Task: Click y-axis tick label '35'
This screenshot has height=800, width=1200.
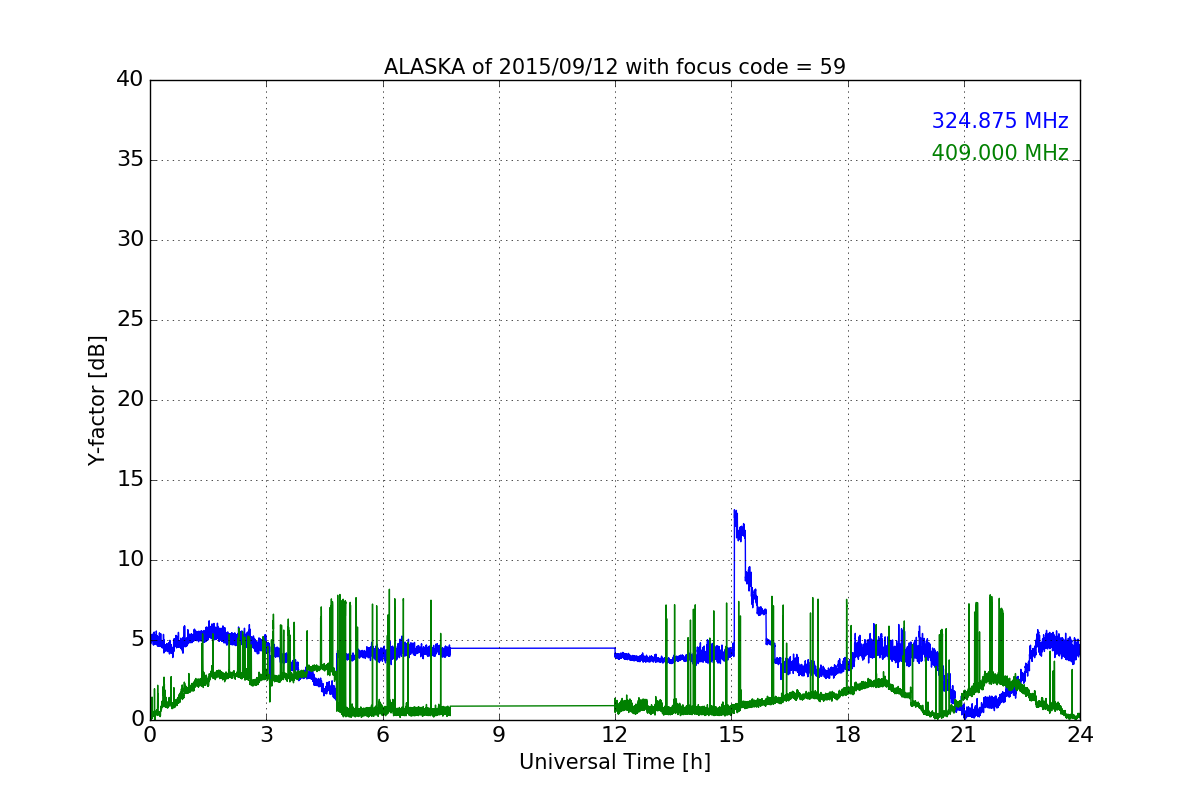Action: 130,160
